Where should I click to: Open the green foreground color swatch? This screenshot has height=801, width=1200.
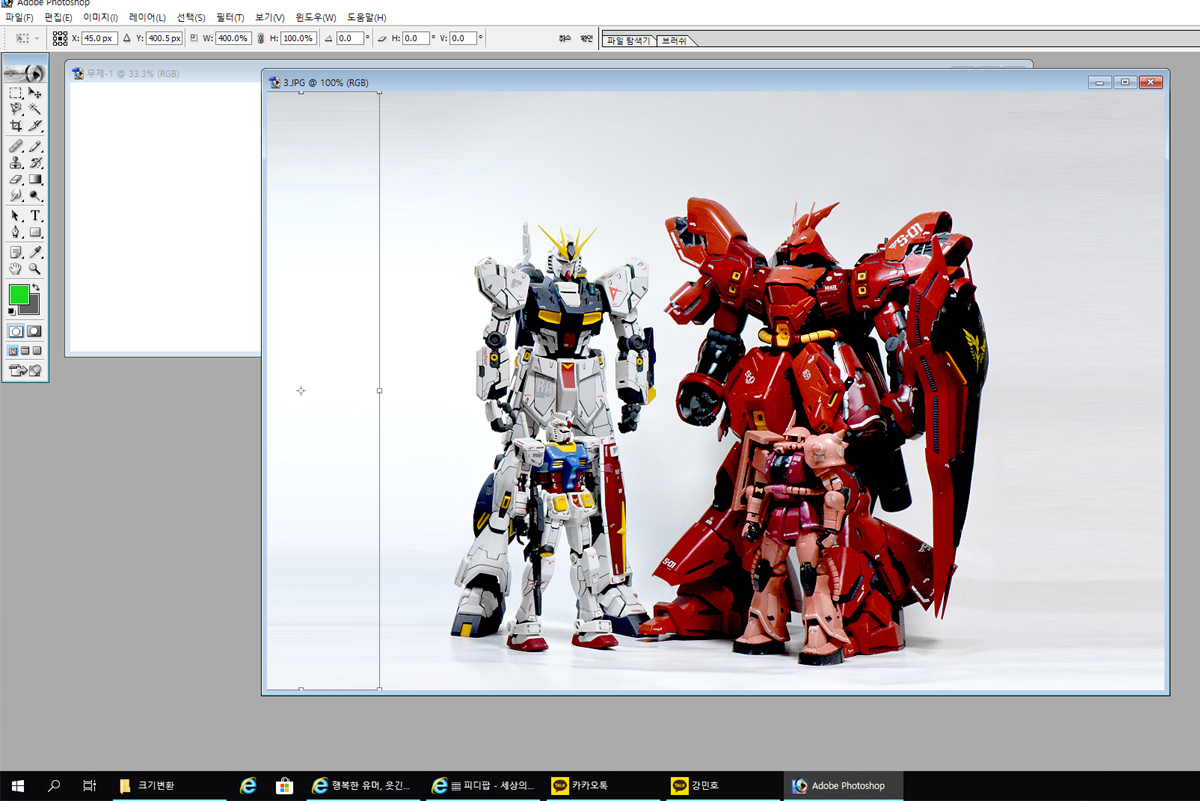[19, 294]
